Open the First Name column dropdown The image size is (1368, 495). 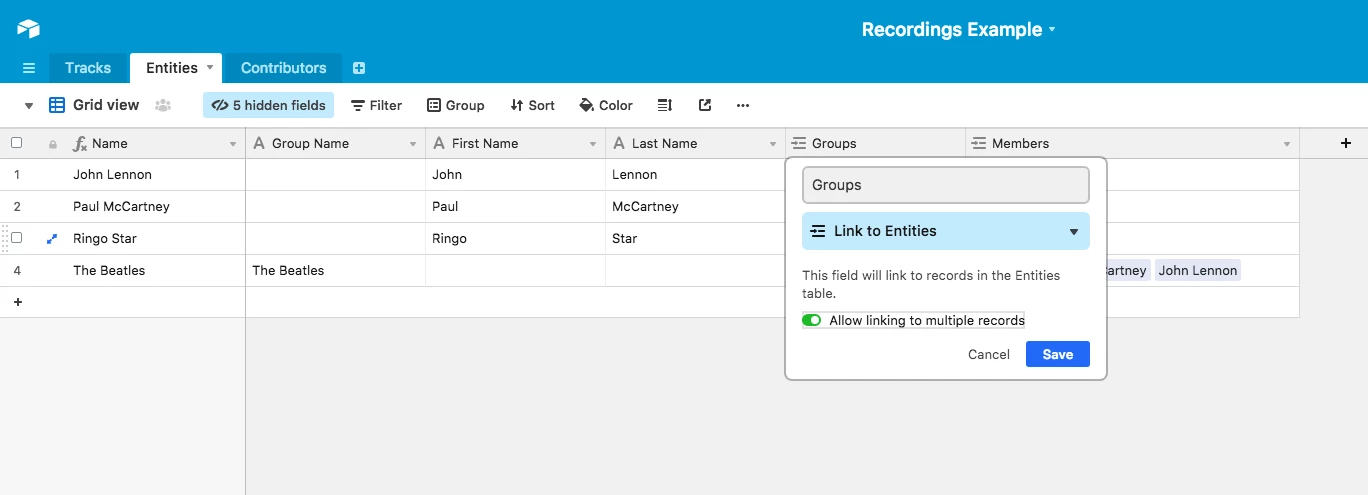point(593,144)
